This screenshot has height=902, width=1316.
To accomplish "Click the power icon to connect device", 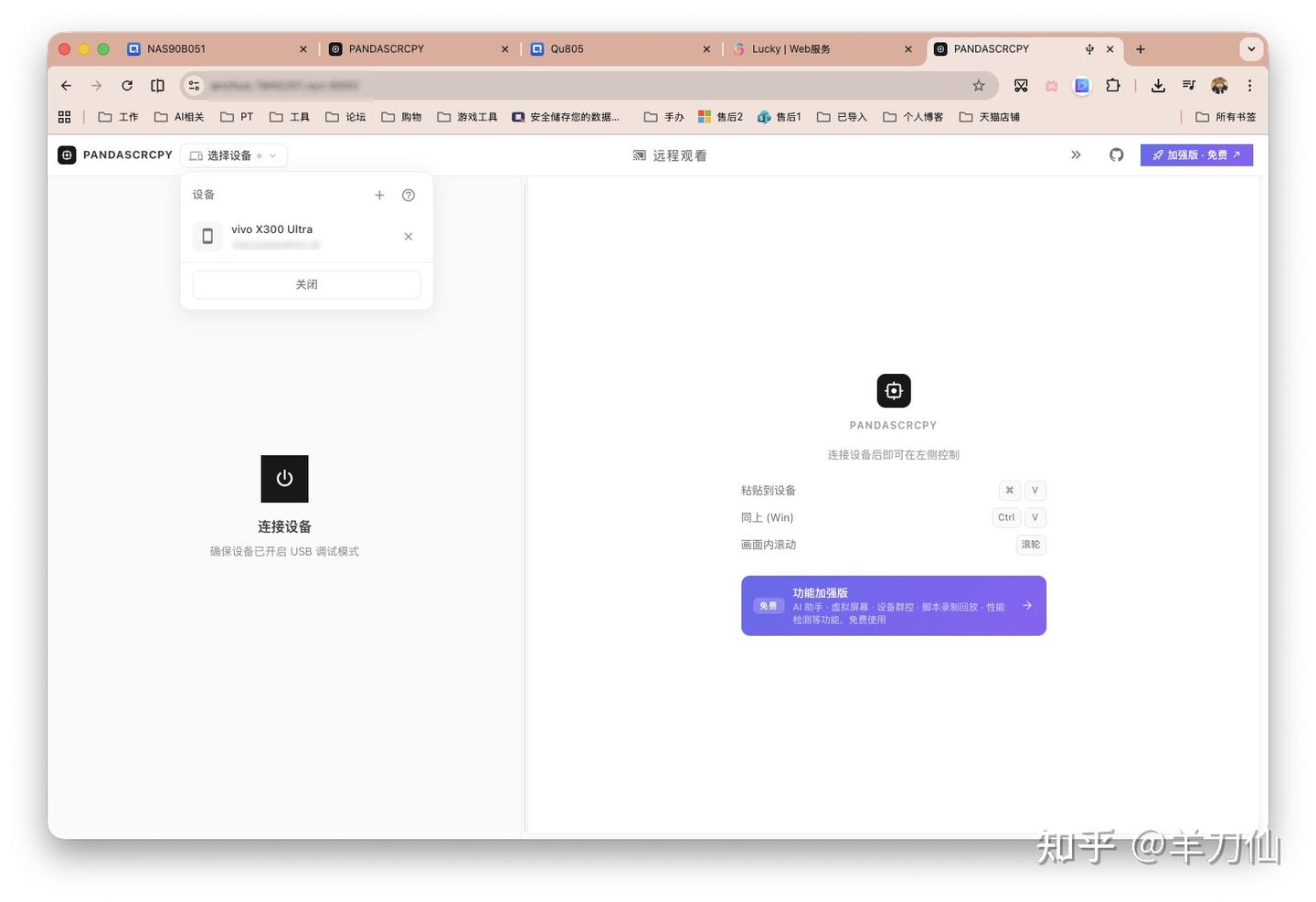I will pyautogui.click(x=284, y=479).
